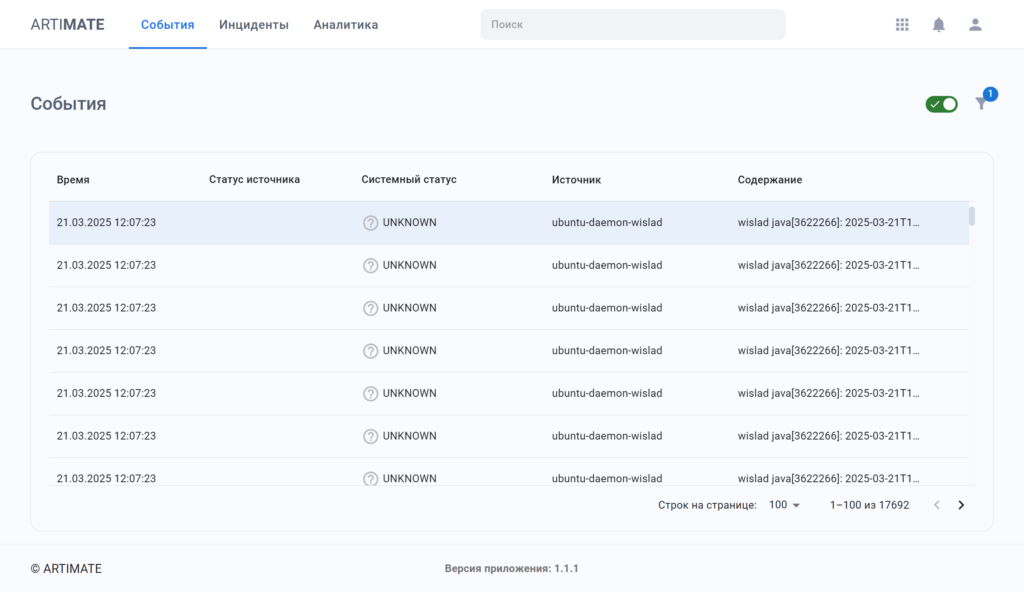Click the Системный статус column header
The height and width of the screenshot is (592, 1024).
point(408,180)
